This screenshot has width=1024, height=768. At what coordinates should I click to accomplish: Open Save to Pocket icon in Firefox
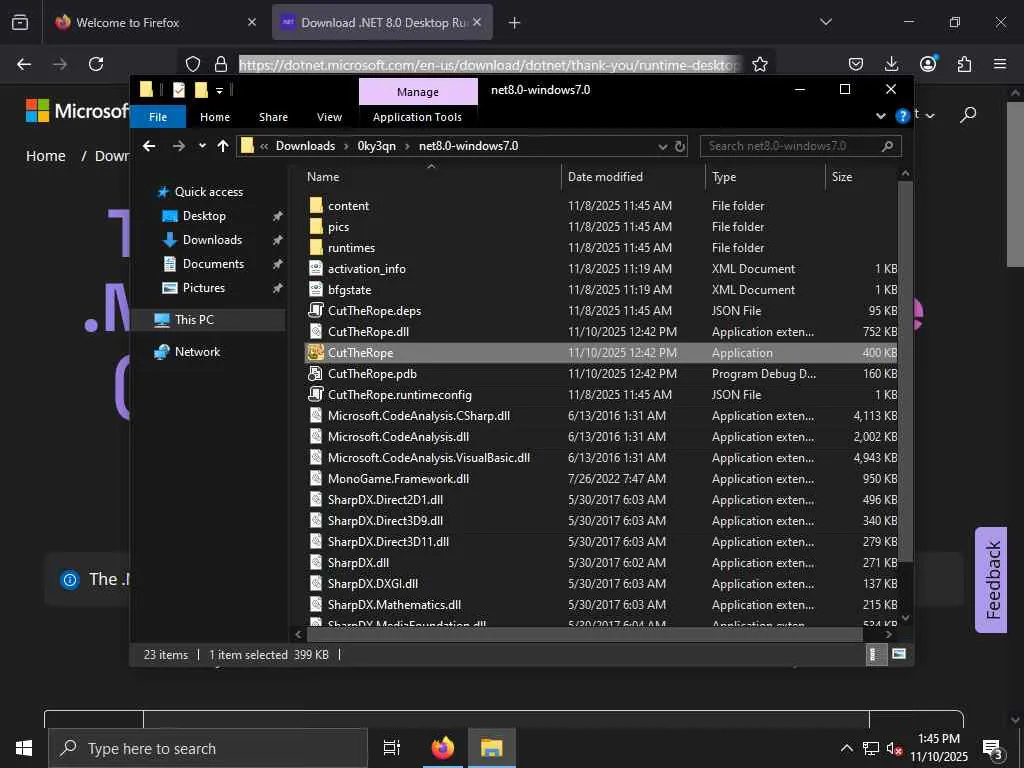click(856, 64)
